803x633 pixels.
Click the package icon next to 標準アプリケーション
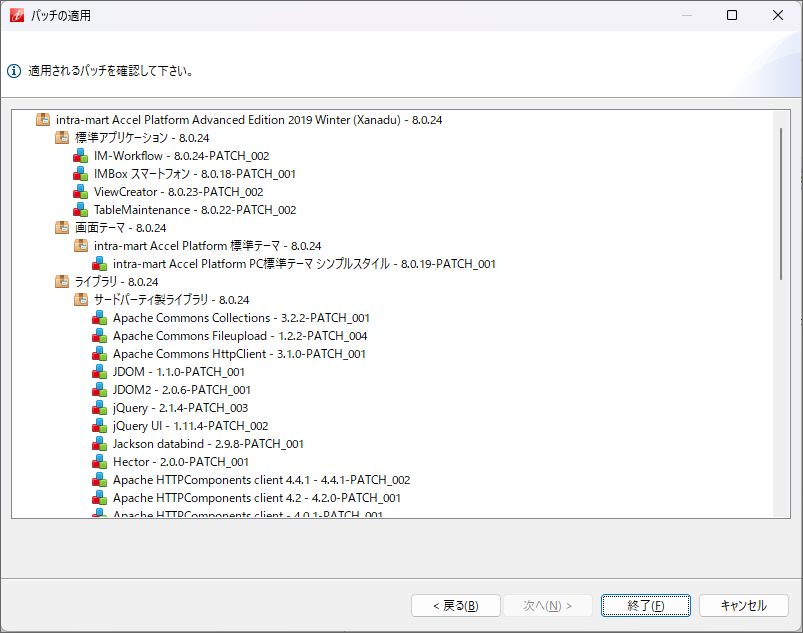click(x=62, y=138)
